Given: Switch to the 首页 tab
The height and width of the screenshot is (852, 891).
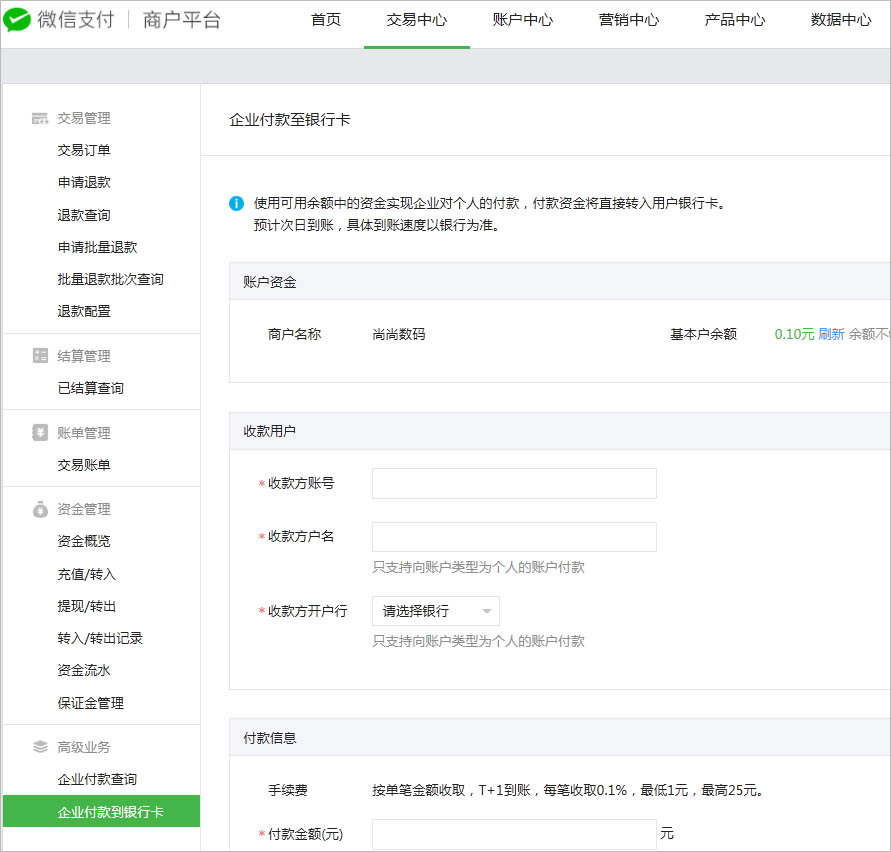Looking at the screenshot, I should (x=325, y=19).
